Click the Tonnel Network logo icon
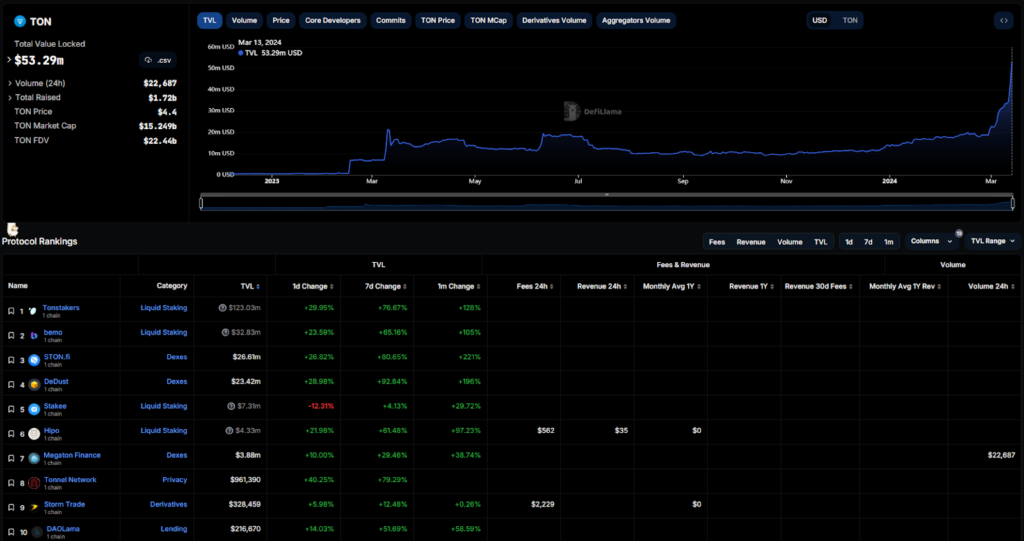This screenshot has height=541, width=1024. [34, 483]
